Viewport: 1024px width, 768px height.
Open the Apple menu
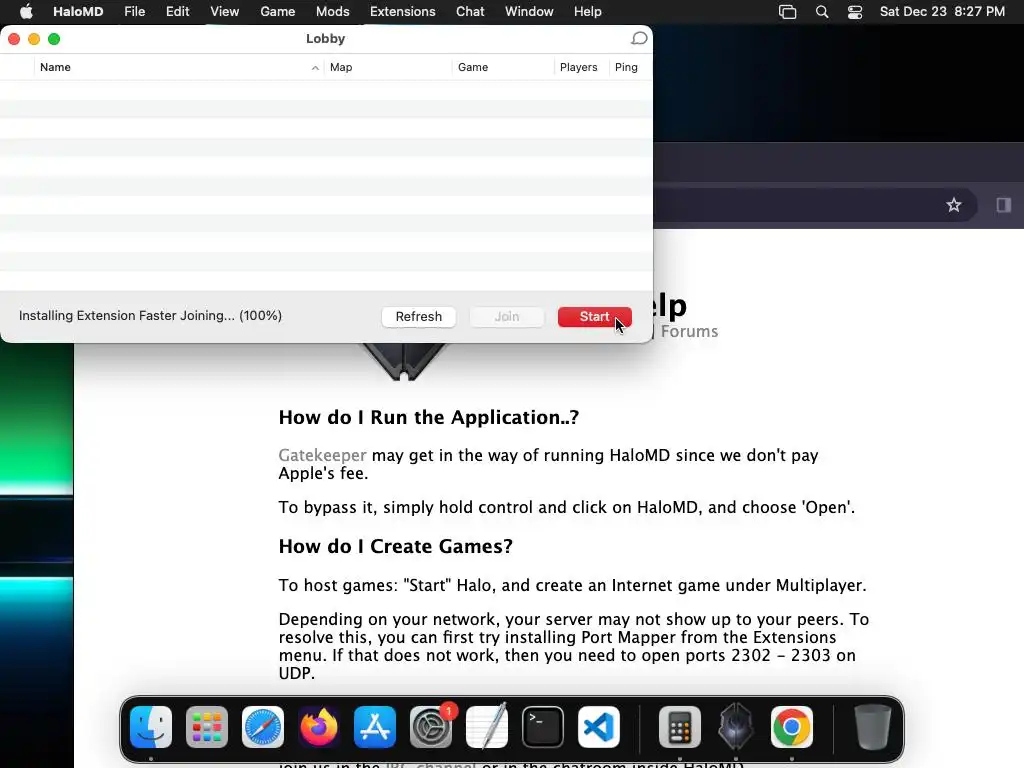26,12
